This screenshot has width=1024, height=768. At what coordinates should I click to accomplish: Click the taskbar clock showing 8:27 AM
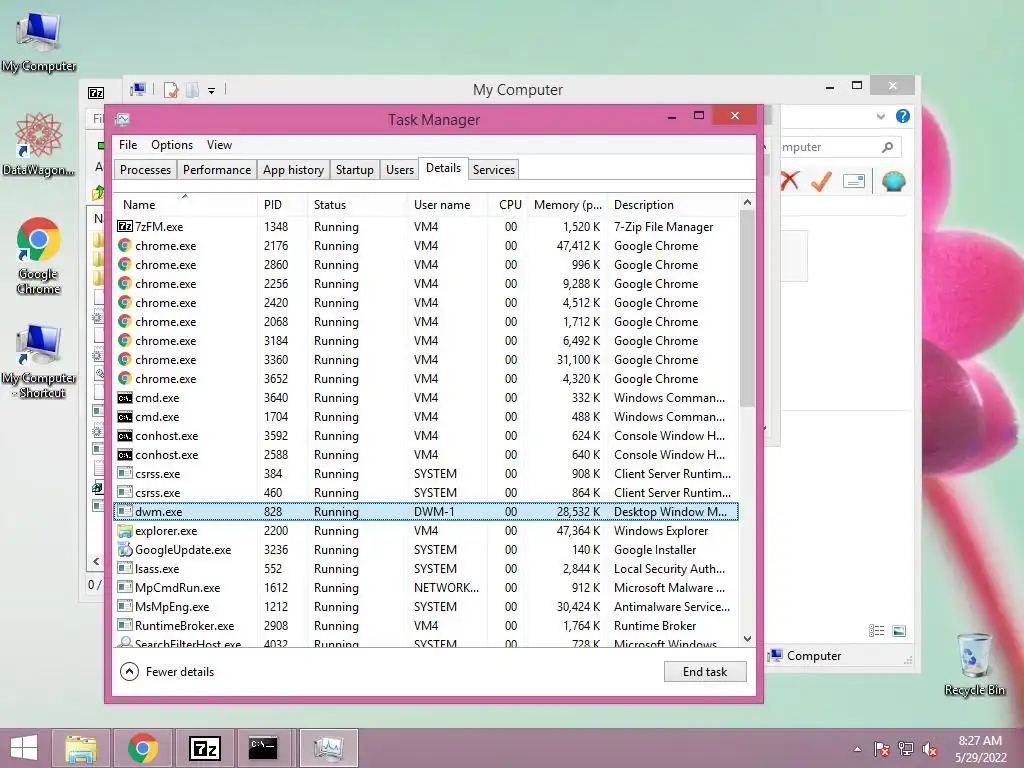click(x=980, y=749)
